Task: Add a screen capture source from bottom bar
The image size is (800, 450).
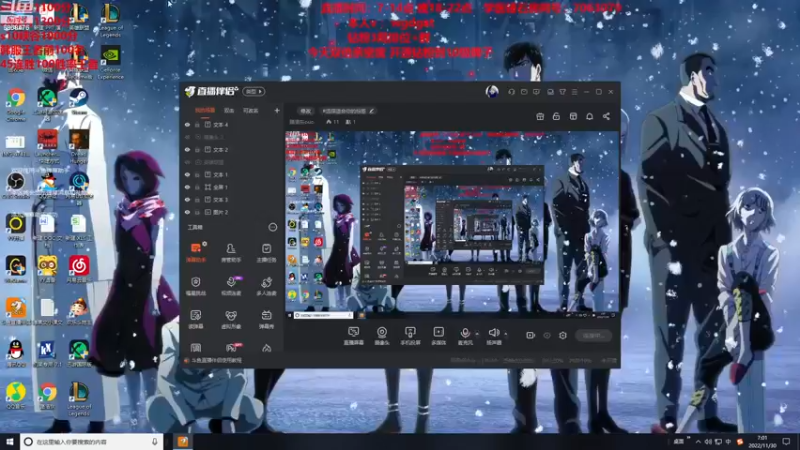Action: coord(353,336)
